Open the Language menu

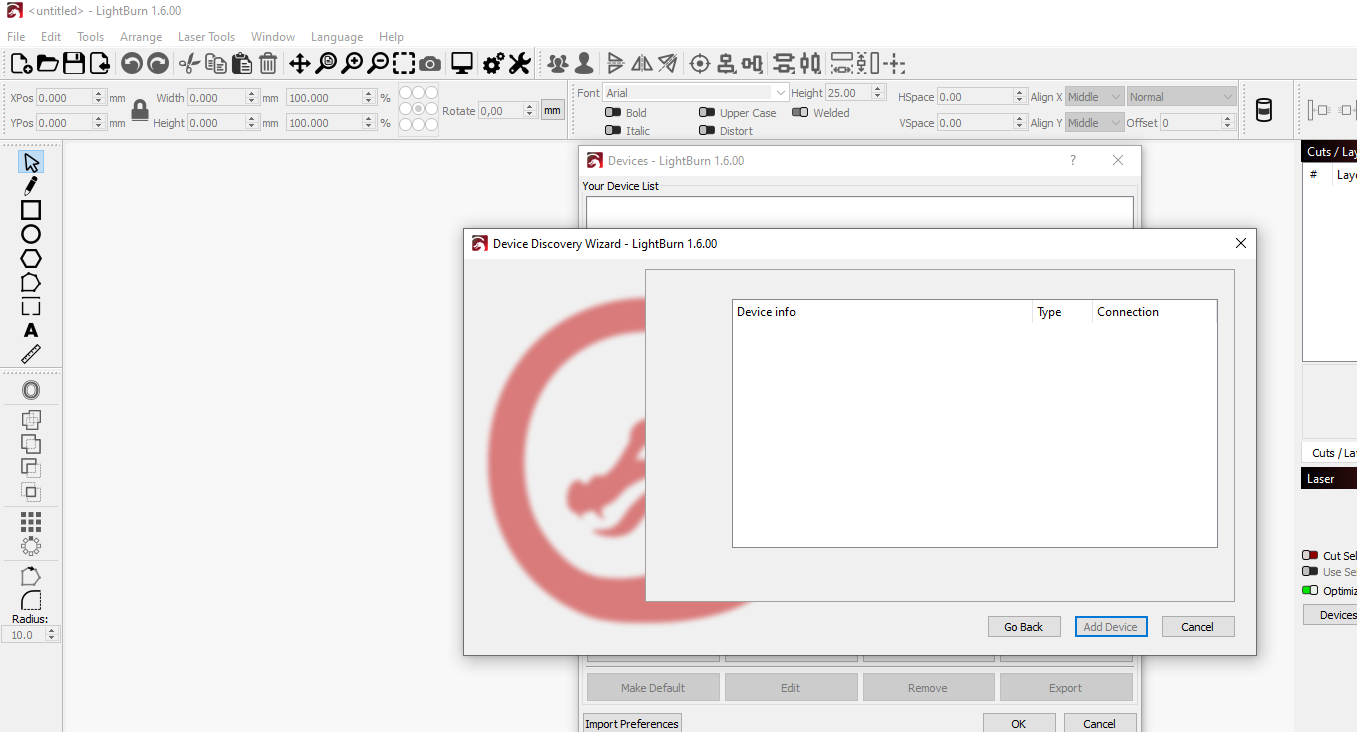coord(337,37)
